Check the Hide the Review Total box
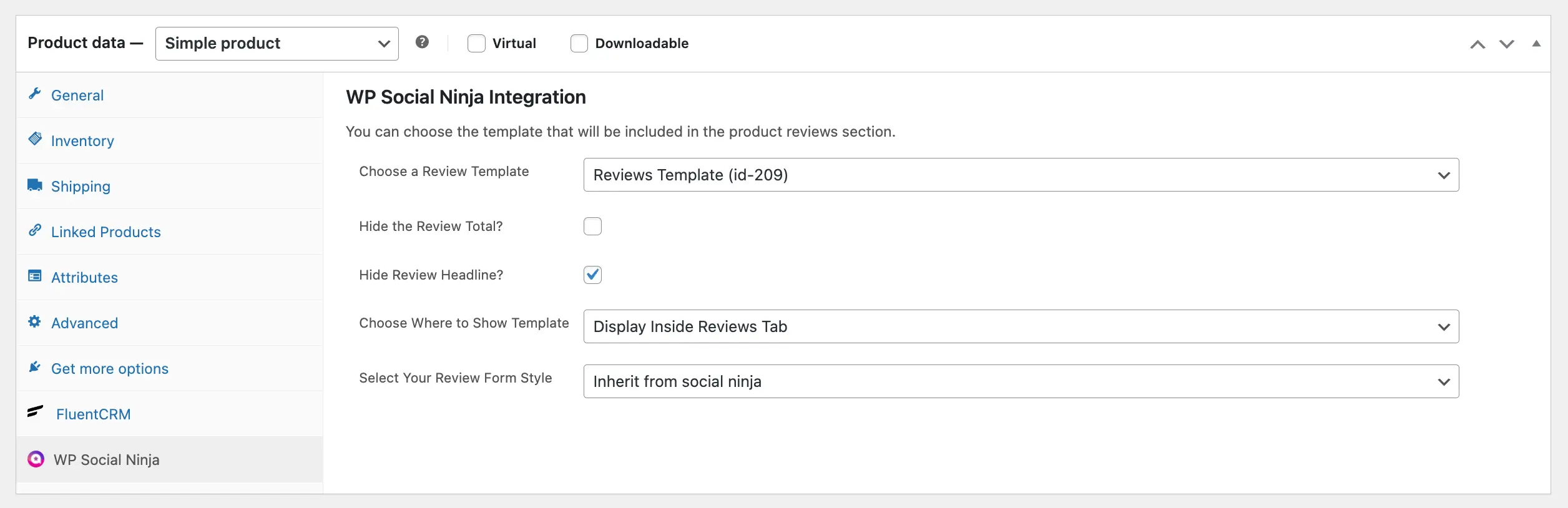 (592, 227)
